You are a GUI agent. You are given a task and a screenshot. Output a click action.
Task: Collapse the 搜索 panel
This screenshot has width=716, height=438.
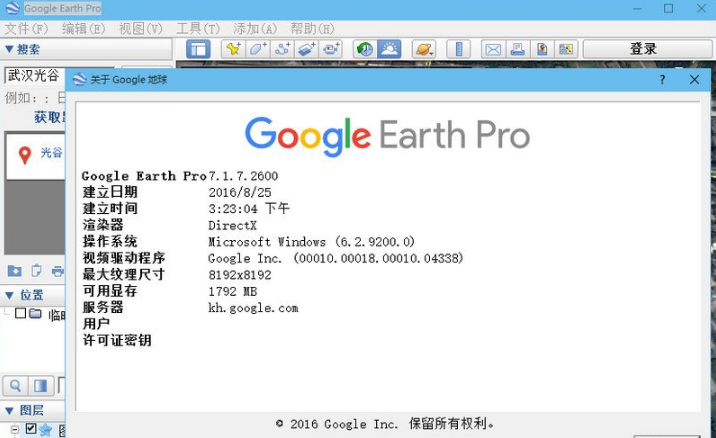9,49
